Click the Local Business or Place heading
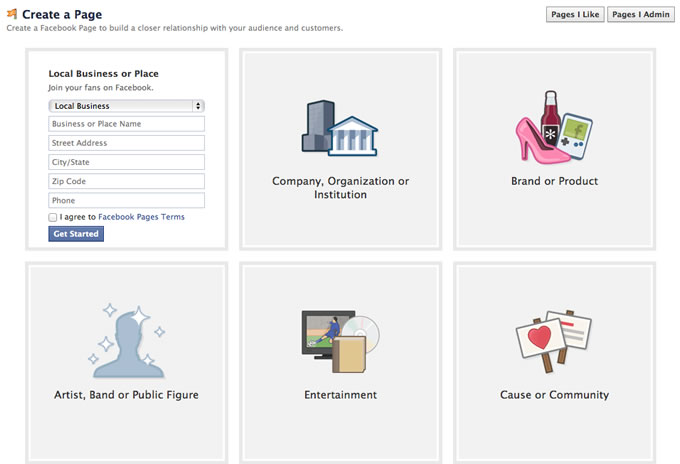Screen dimensions: 680x464 tap(103, 74)
